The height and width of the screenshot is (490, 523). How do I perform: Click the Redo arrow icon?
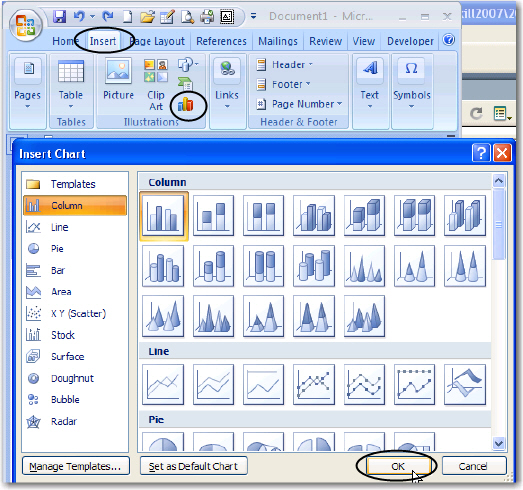[x=107, y=16]
